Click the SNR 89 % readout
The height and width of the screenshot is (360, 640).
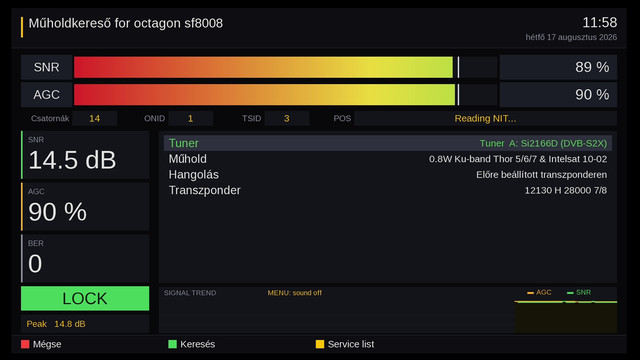[558, 67]
